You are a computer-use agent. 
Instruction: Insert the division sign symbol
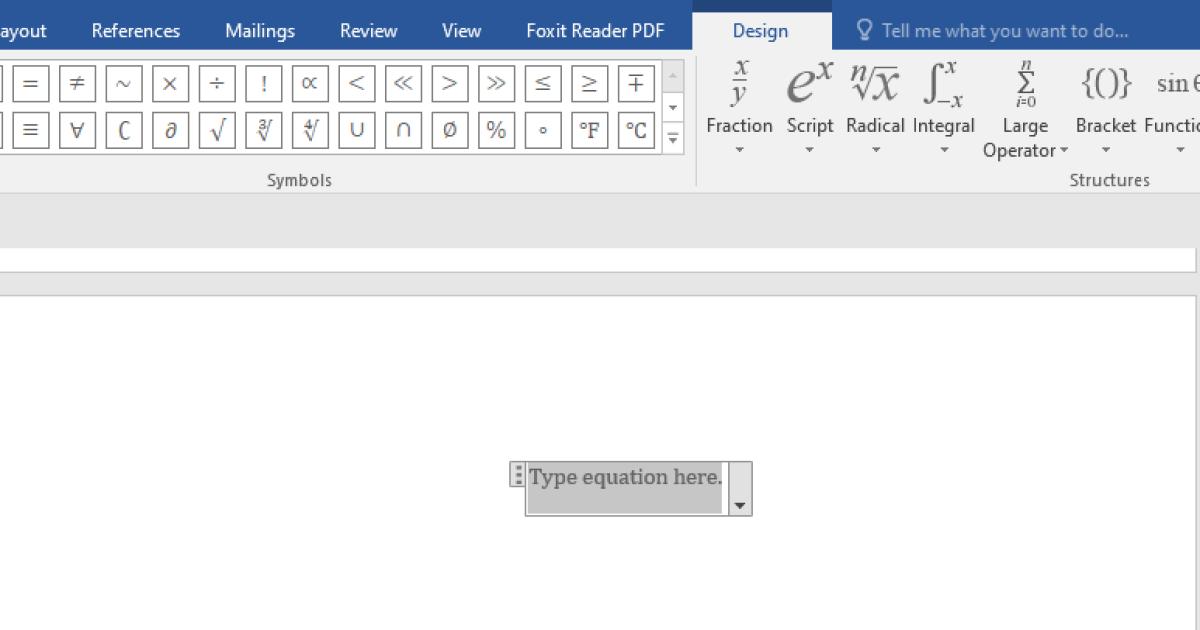pyautogui.click(x=217, y=83)
